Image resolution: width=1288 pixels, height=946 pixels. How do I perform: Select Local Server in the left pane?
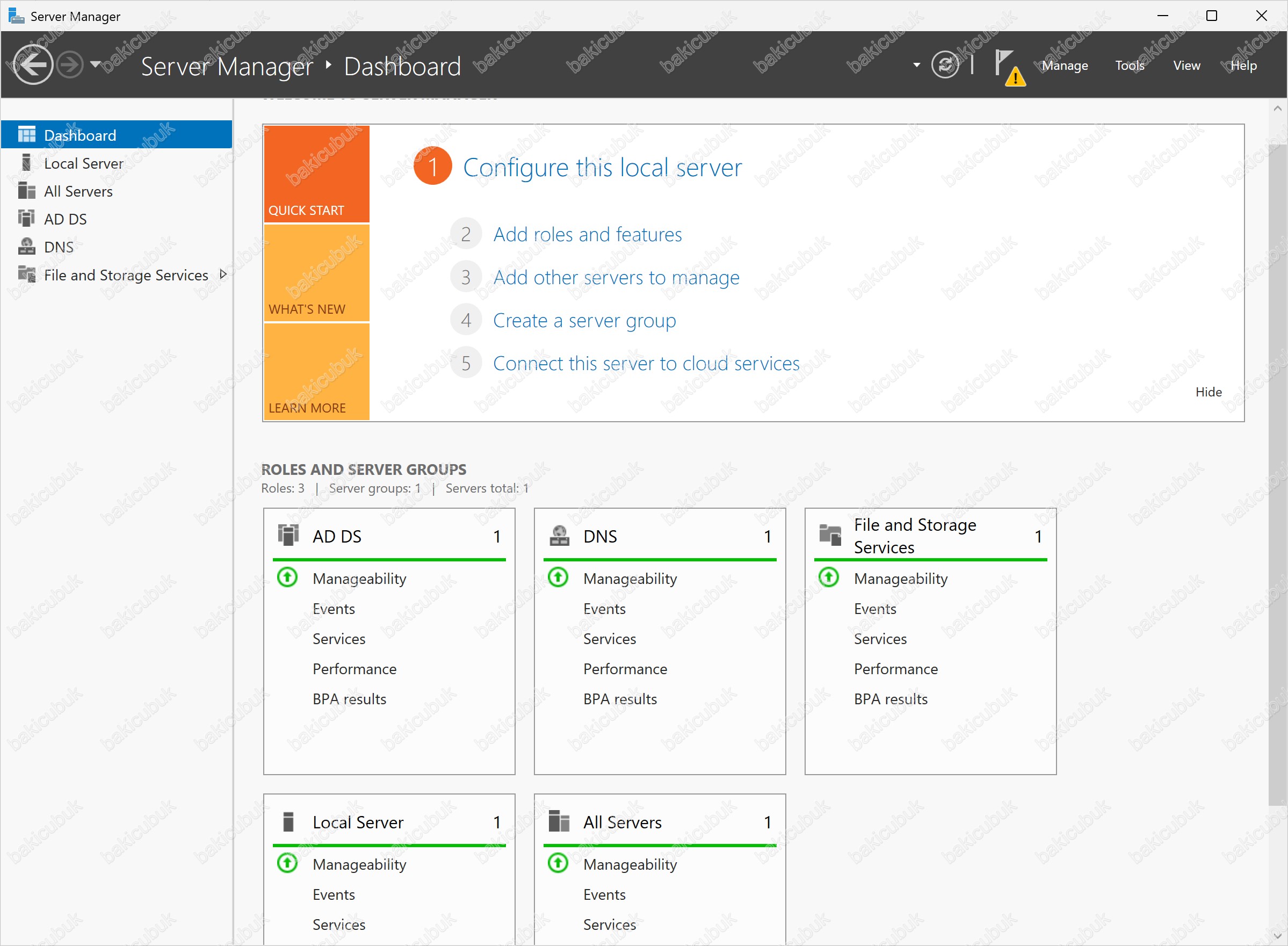116,163
